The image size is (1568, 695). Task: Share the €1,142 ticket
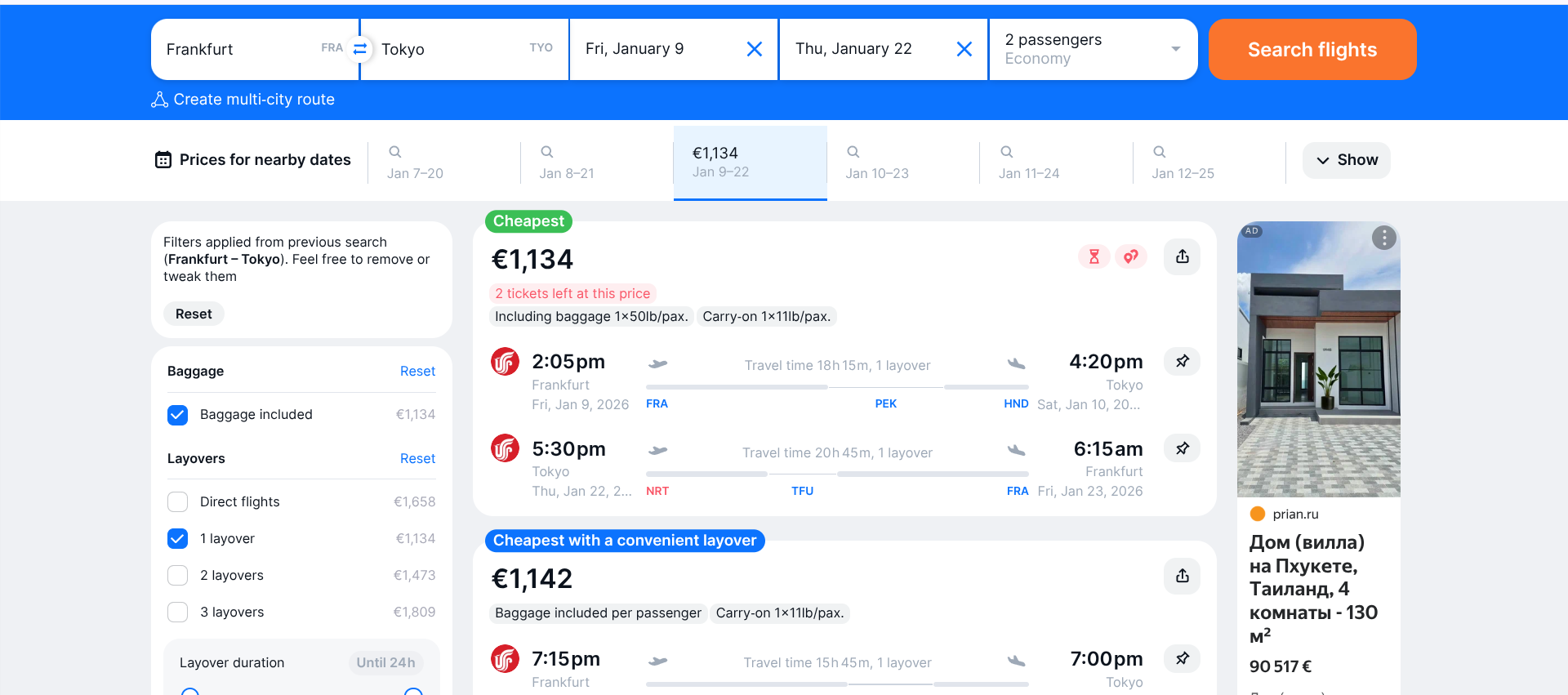(1182, 576)
